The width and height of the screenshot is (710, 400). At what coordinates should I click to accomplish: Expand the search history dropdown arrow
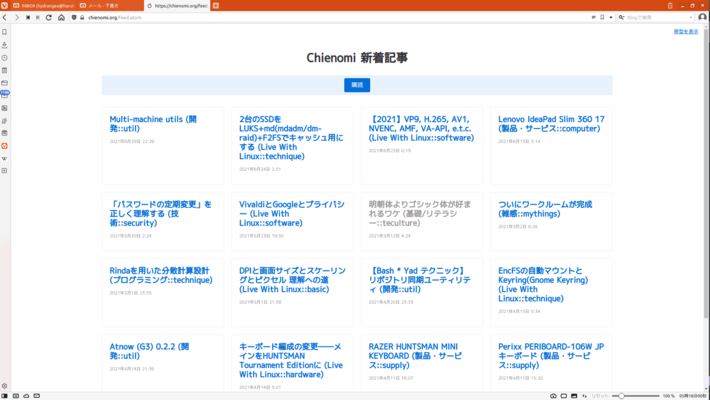[691, 18]
